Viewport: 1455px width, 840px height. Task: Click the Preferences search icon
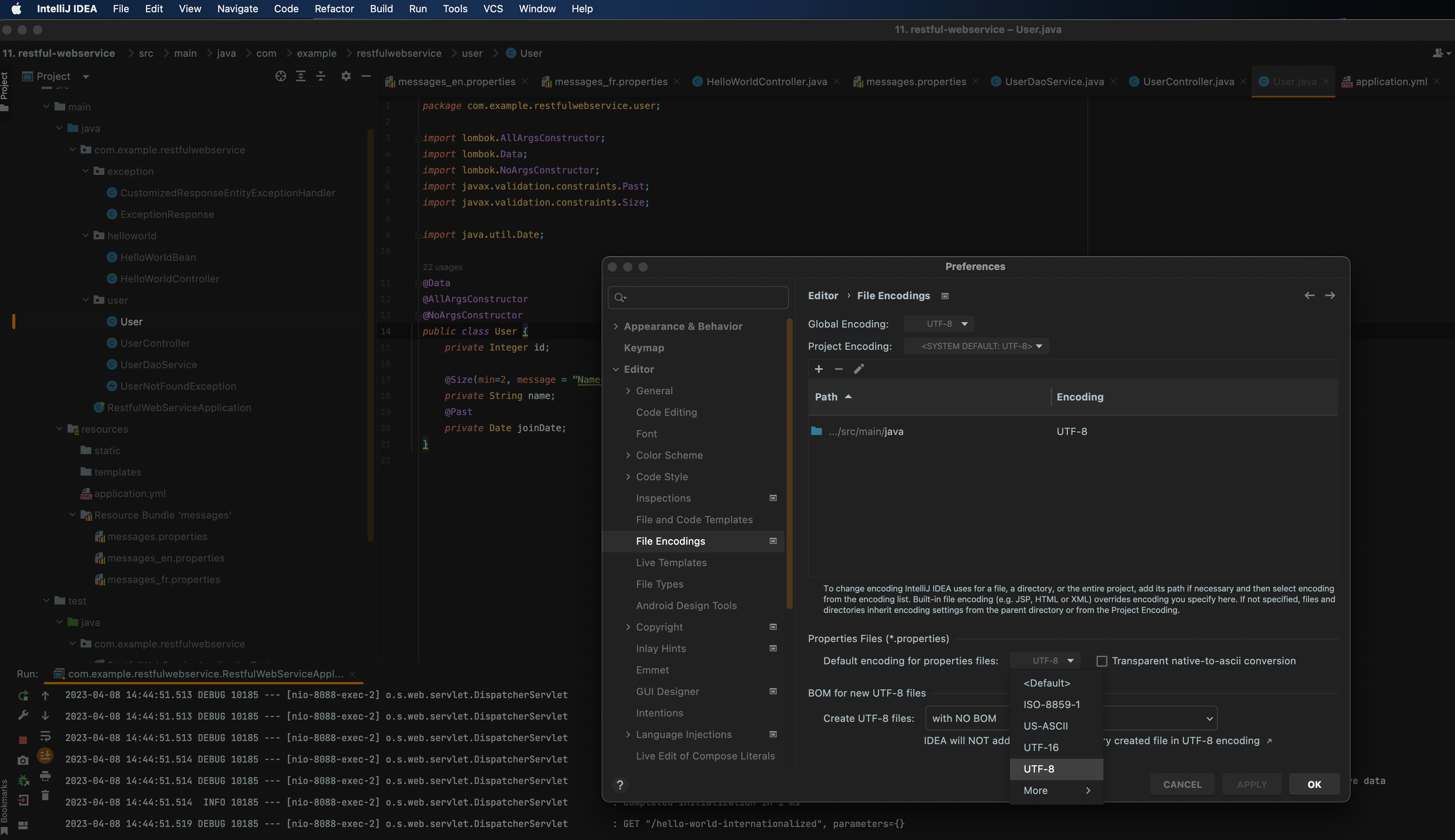tap(620, 297)
